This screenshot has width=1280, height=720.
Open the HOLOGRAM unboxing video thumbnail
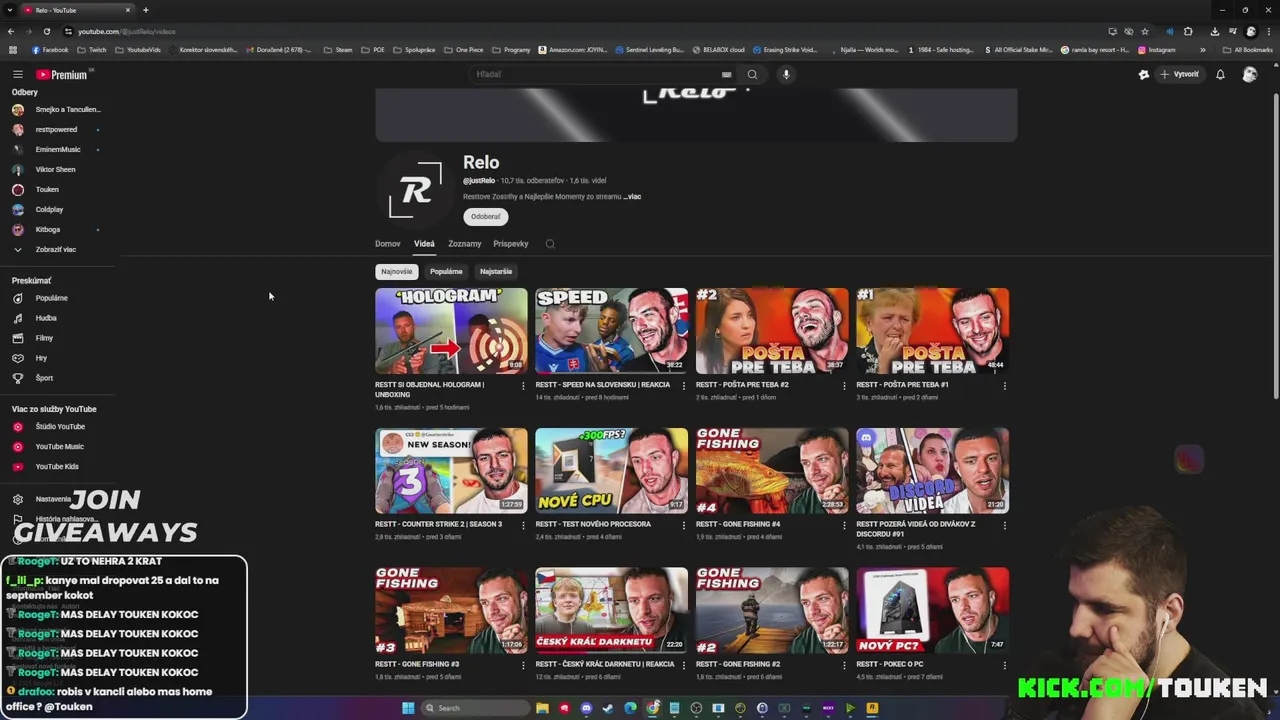pos(451,331)
